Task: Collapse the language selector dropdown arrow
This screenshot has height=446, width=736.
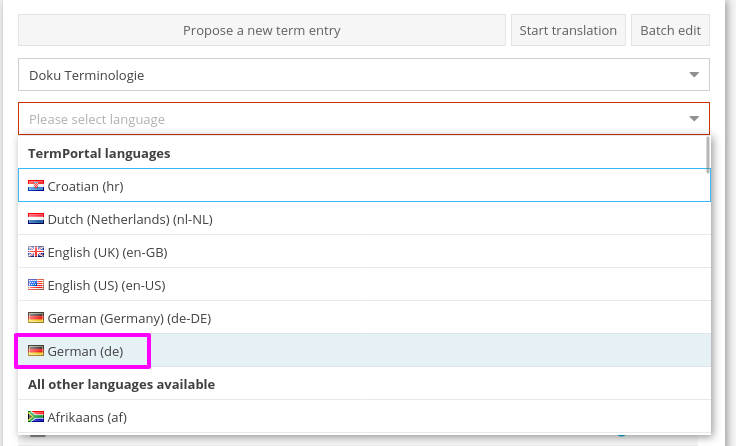Action: (x=694, y=119)
